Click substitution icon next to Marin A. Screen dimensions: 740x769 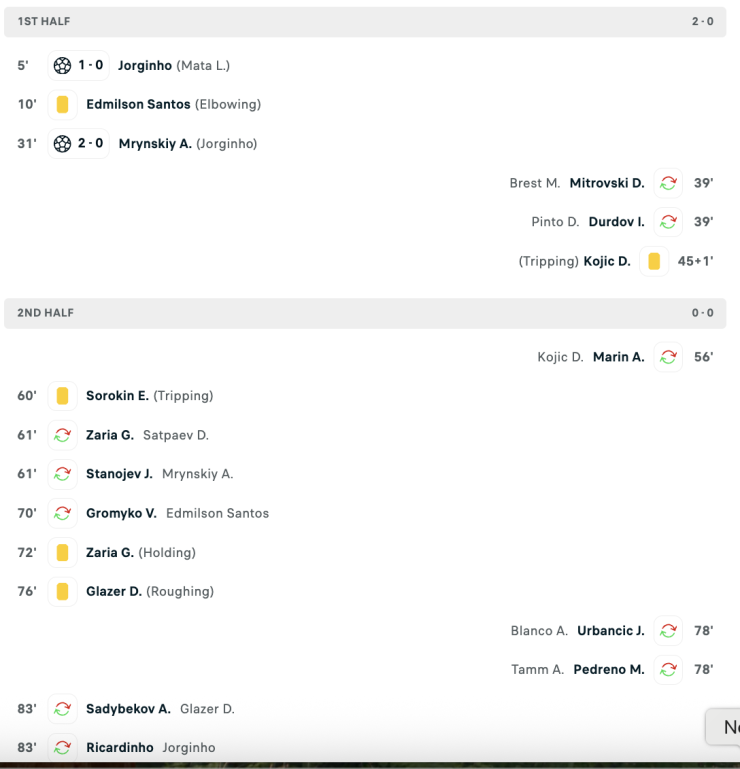pyautogui.click(x=668, y=357)
